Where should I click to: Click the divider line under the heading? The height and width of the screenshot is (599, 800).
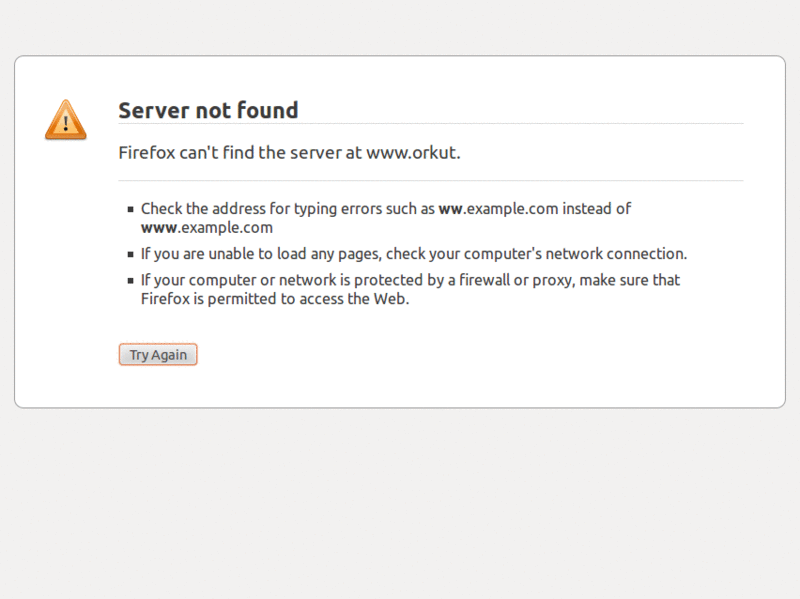point(430,124)
